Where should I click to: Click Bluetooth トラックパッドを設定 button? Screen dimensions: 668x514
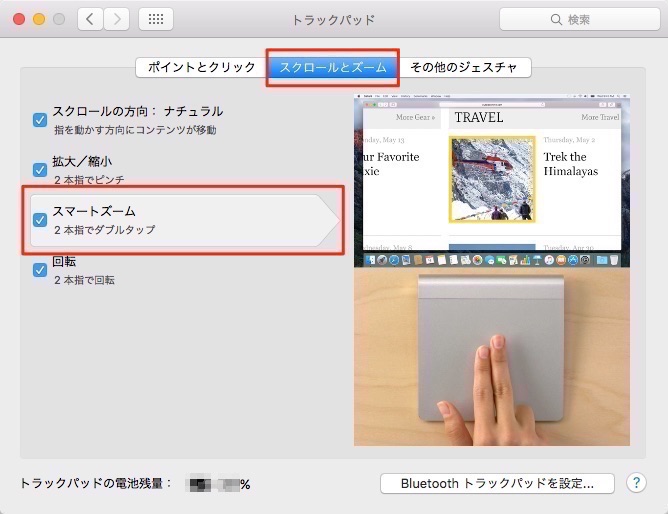(x=497, y=483)
